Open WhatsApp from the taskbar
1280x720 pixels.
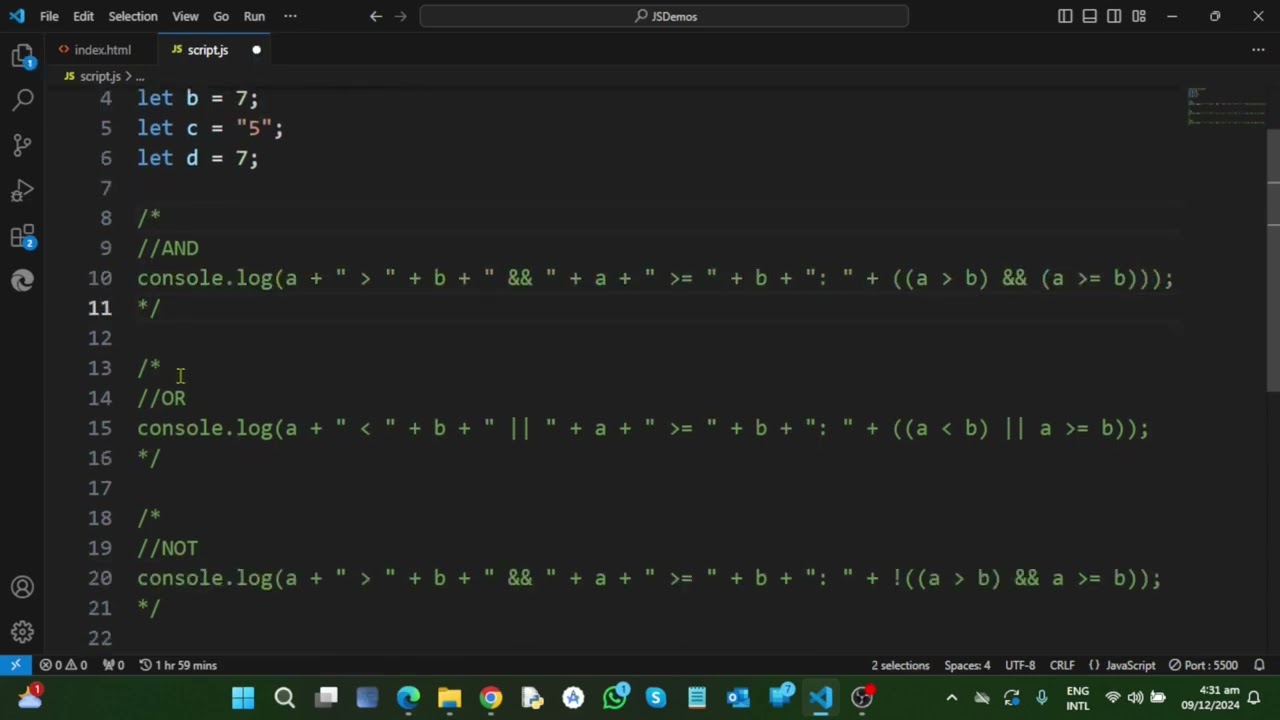point(614,697)
